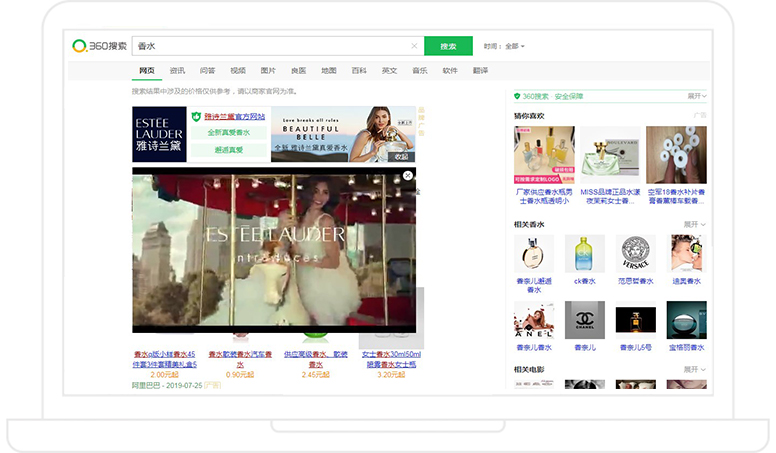Open the 供应高级香水 product link
The height and width of the screenshot is (453, 776).
[x=316, y=359]
